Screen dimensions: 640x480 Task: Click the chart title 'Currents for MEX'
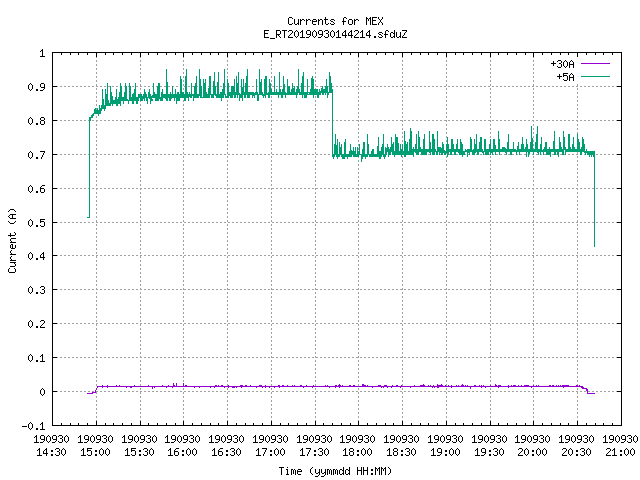[x=335, y=21]
